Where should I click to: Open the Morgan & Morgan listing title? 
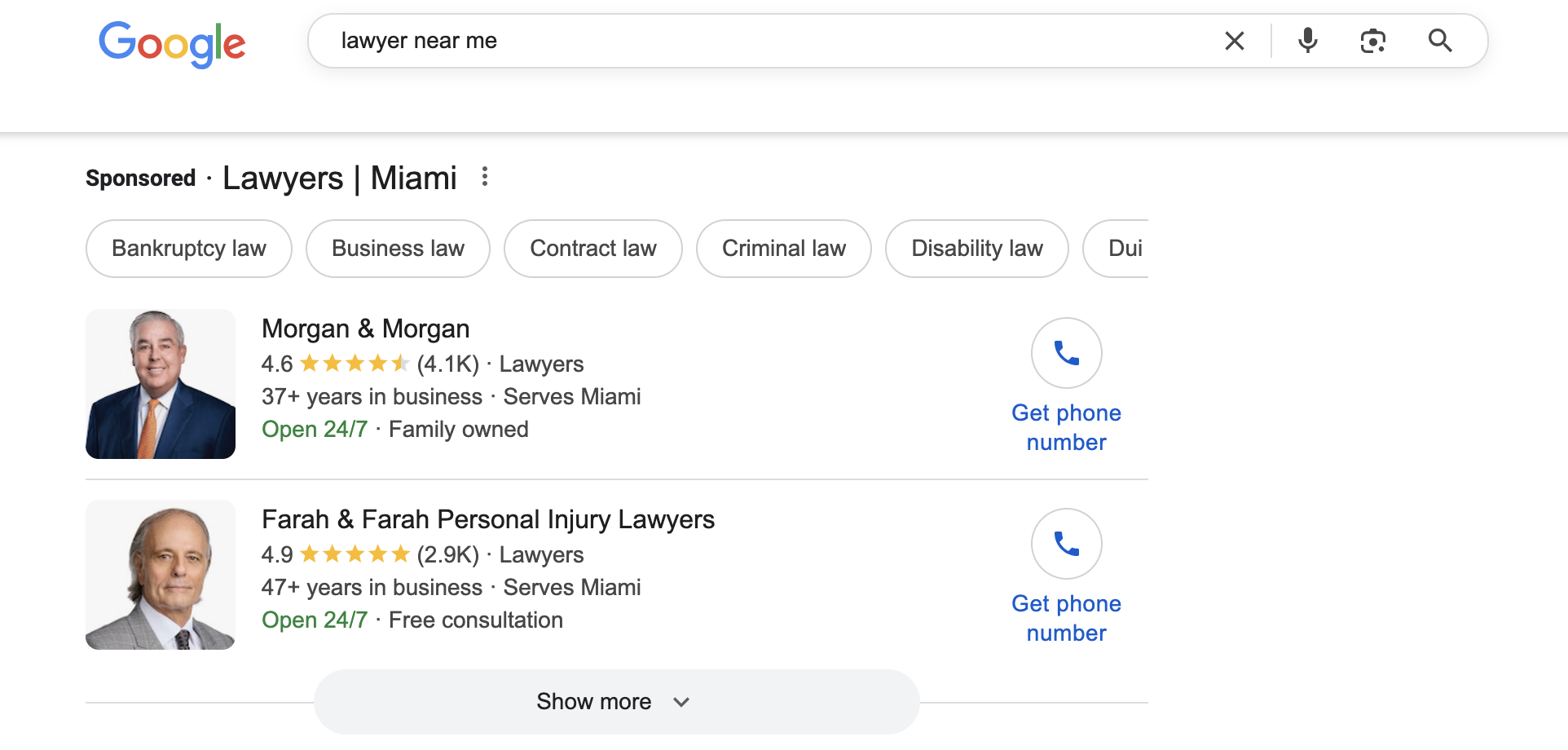pos(366,329)
